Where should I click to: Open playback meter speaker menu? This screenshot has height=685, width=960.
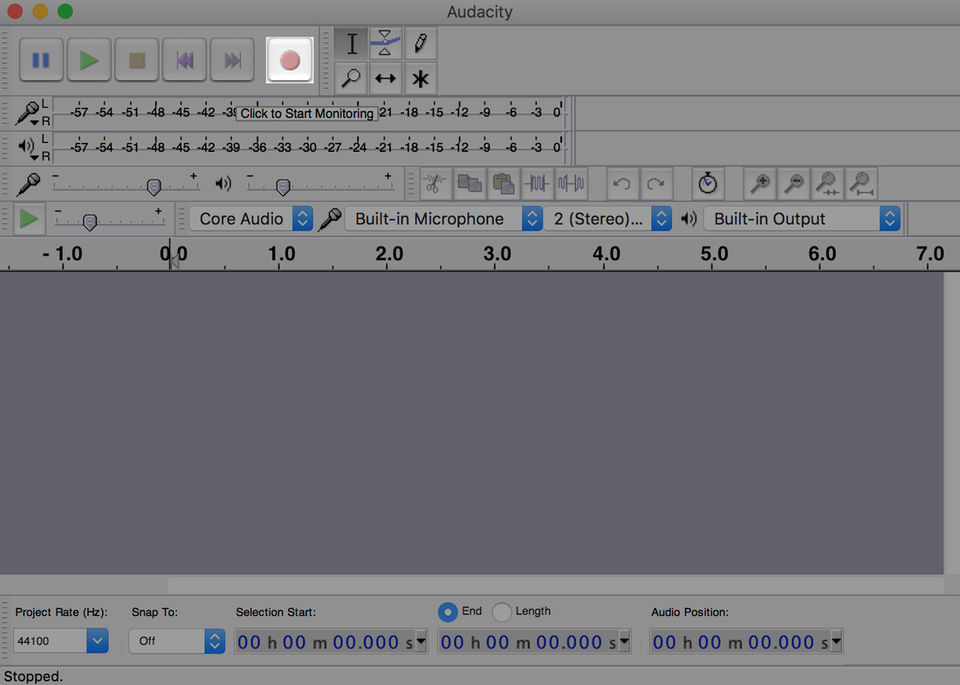point(28,148)
